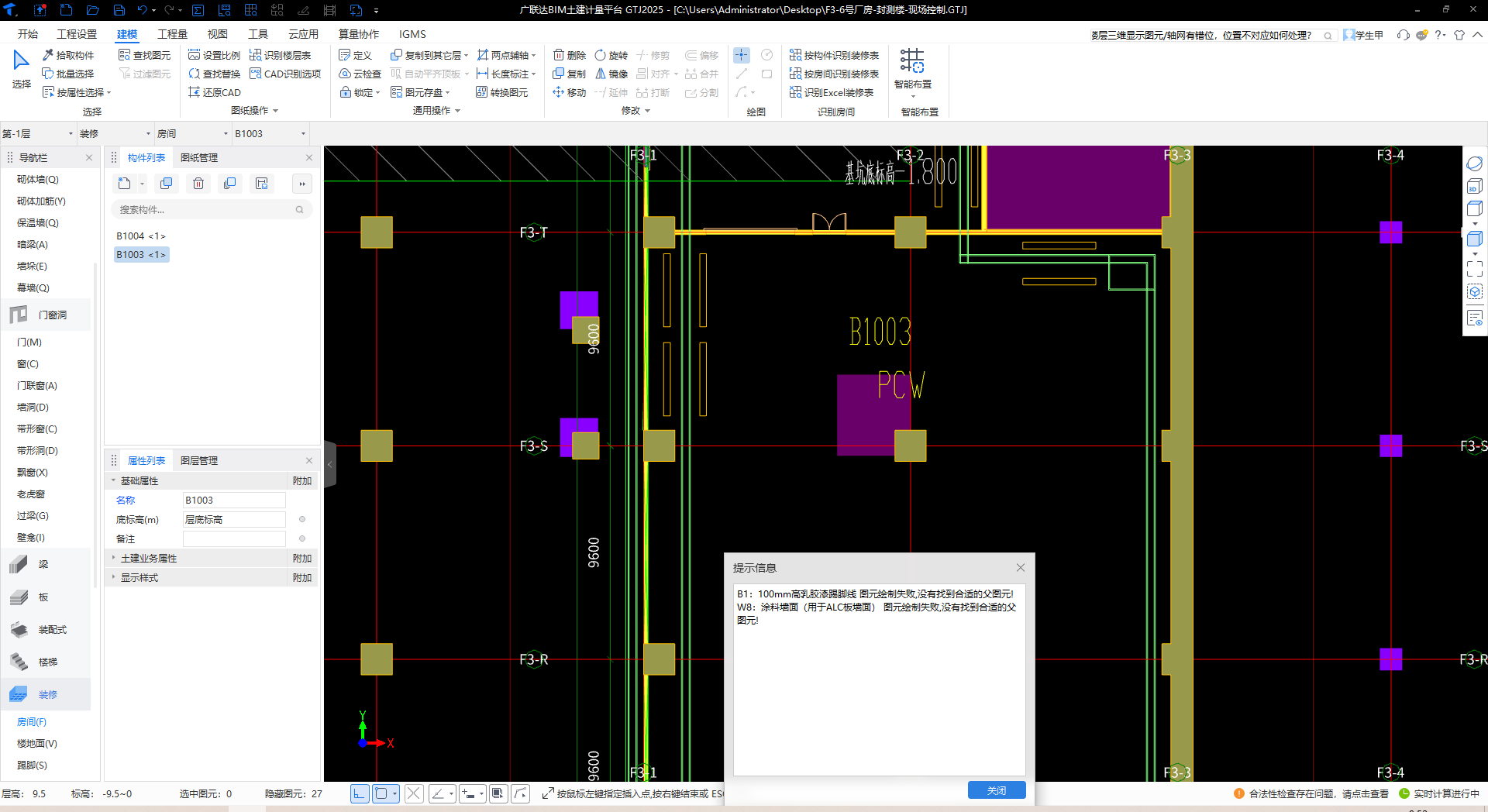Click the 名称 field containing B1003

coord(234,500)
